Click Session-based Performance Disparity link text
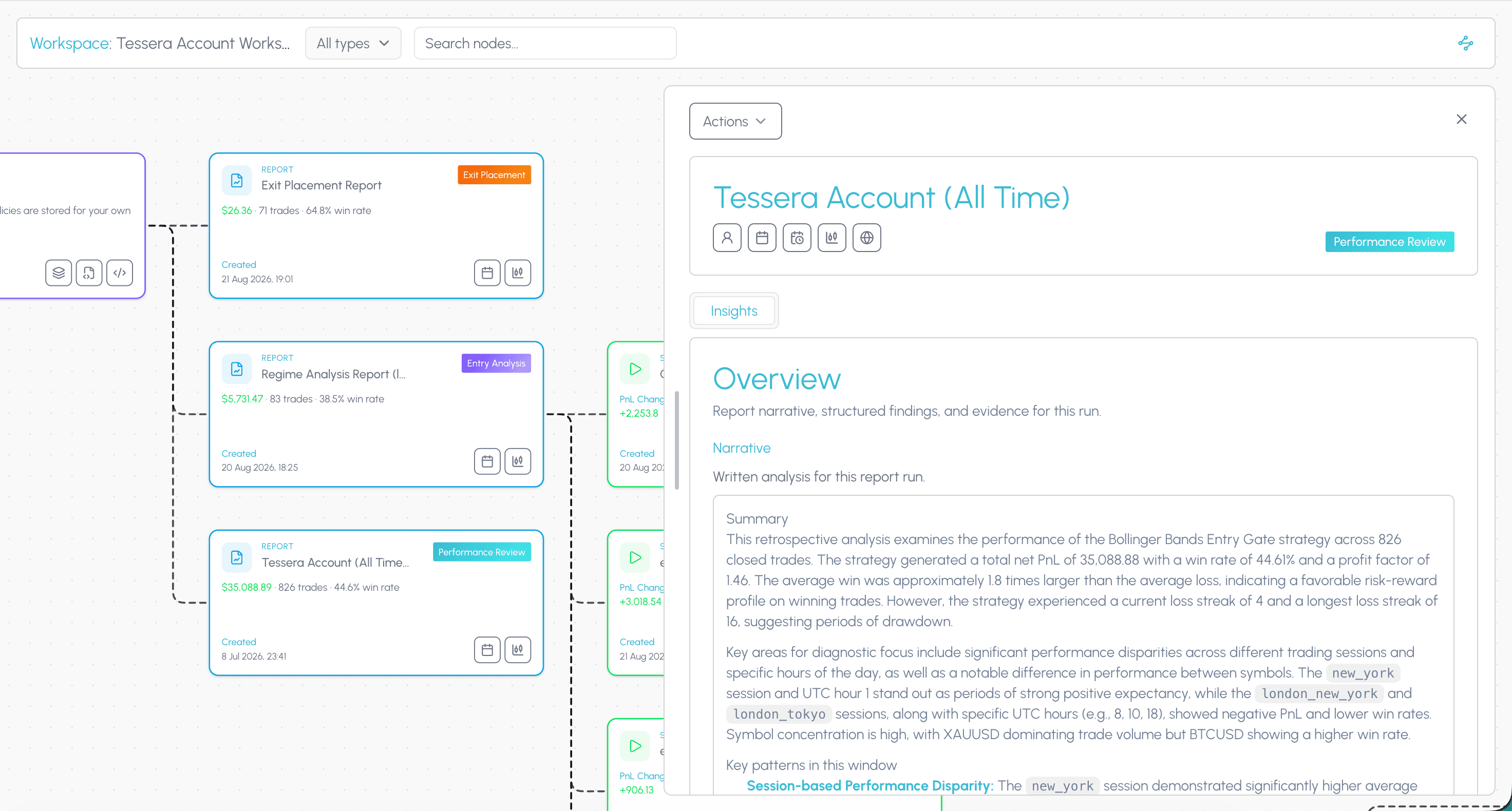The width and height of the screenshot is (1512, 811). [870, 785]
